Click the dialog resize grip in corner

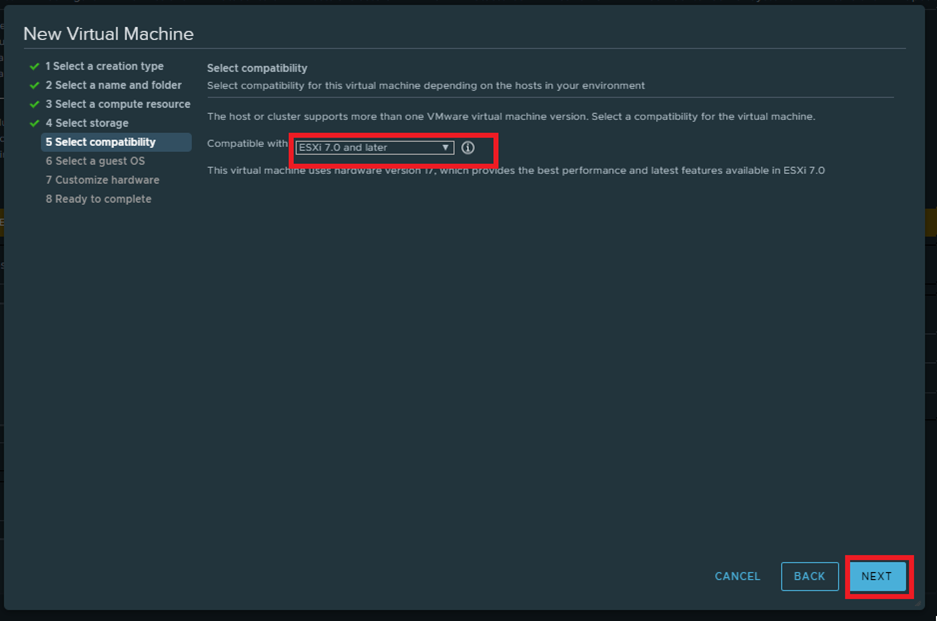(x=917, y=603)
